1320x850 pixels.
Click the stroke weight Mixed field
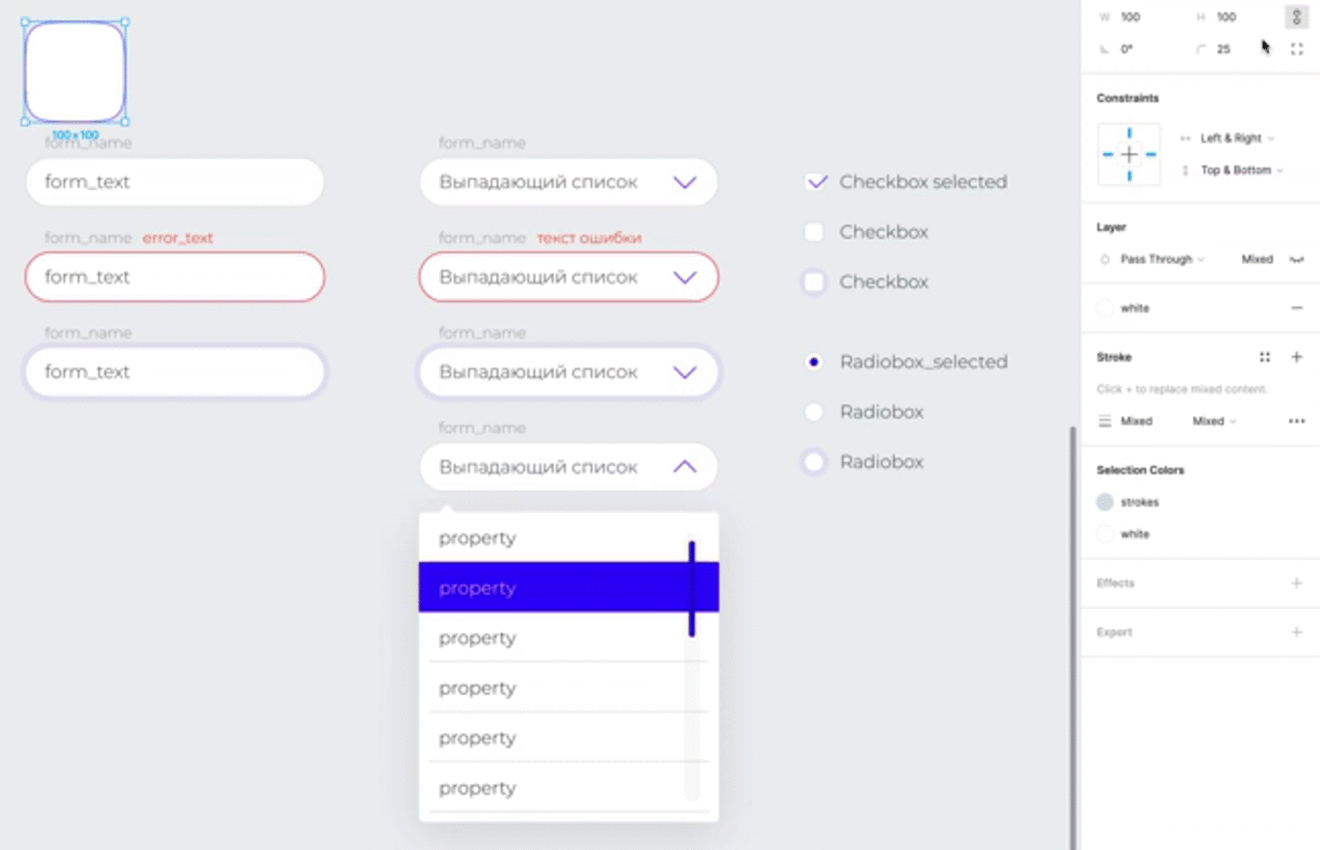point(1136,421)
